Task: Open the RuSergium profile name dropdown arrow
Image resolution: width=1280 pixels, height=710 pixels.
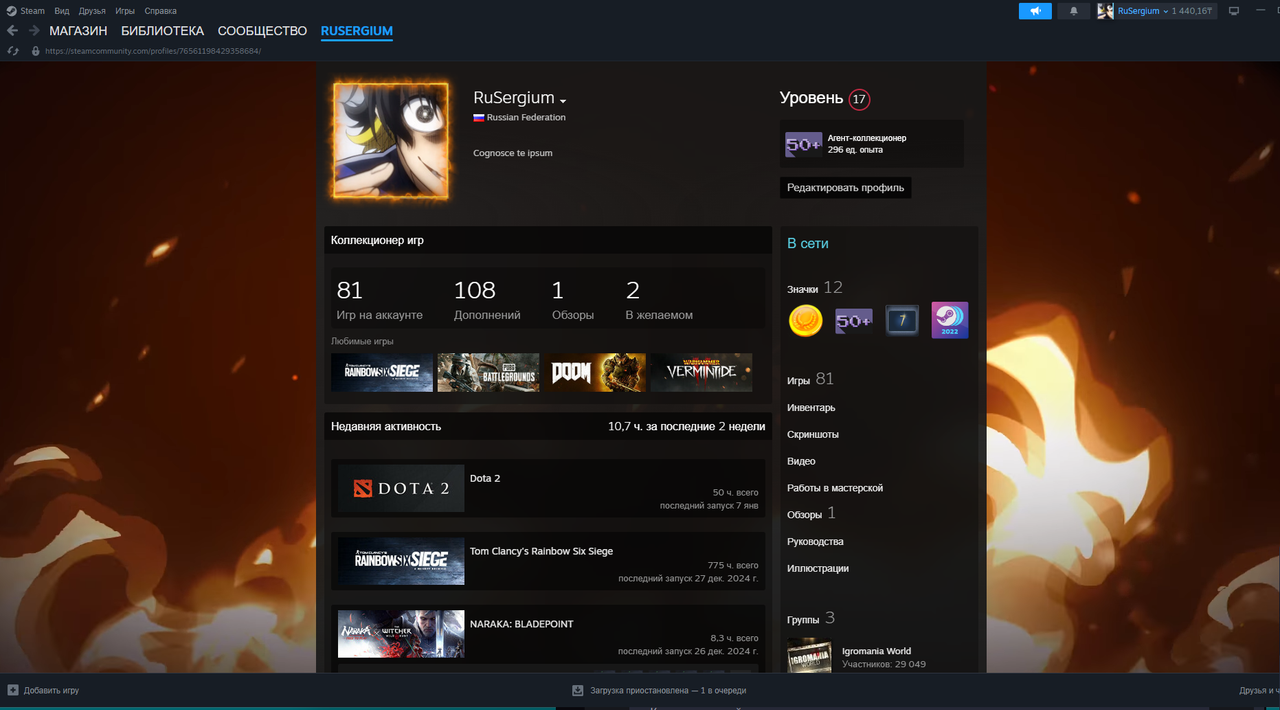Action: 563,101
